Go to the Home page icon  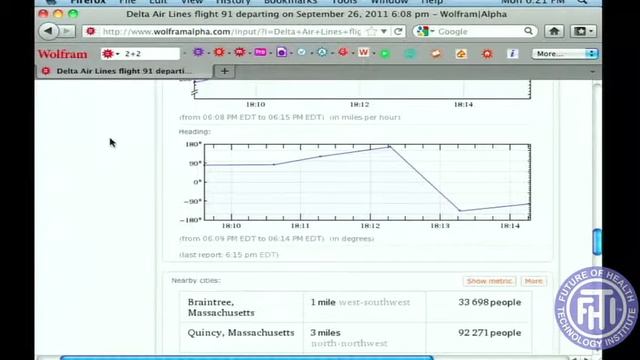[x=554, y=31]
